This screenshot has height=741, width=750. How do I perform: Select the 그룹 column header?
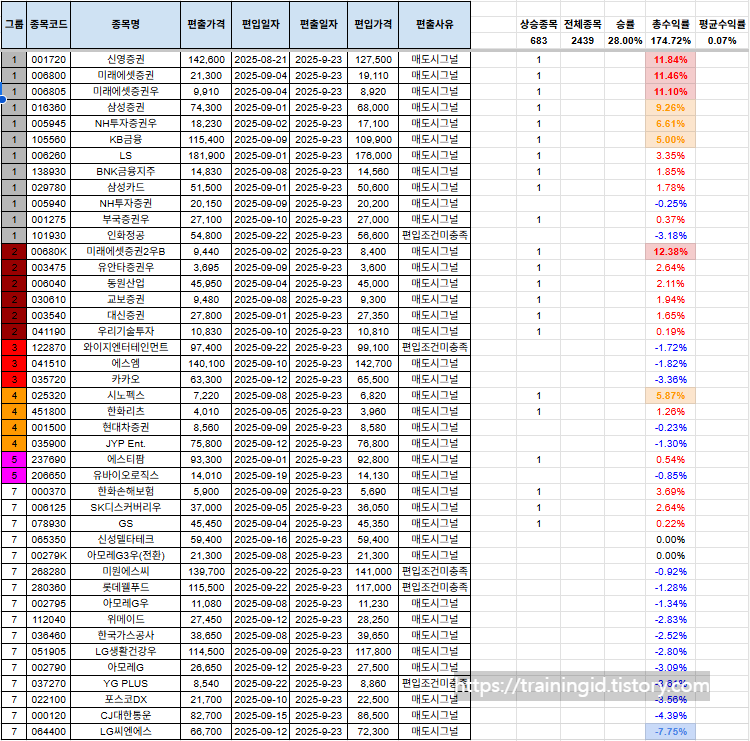(x=14, y=24)
